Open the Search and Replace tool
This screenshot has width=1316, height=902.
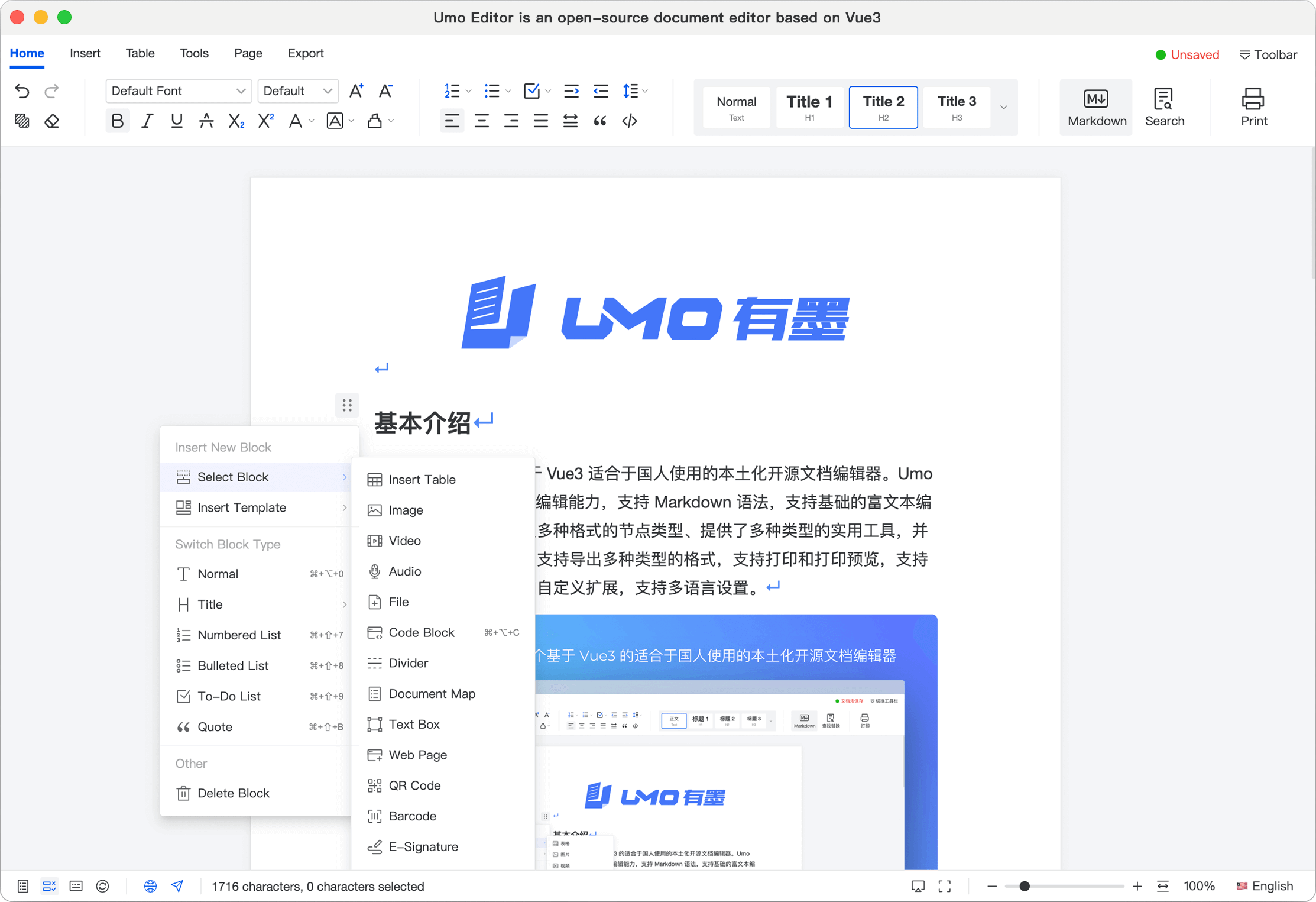(1163, 107)
